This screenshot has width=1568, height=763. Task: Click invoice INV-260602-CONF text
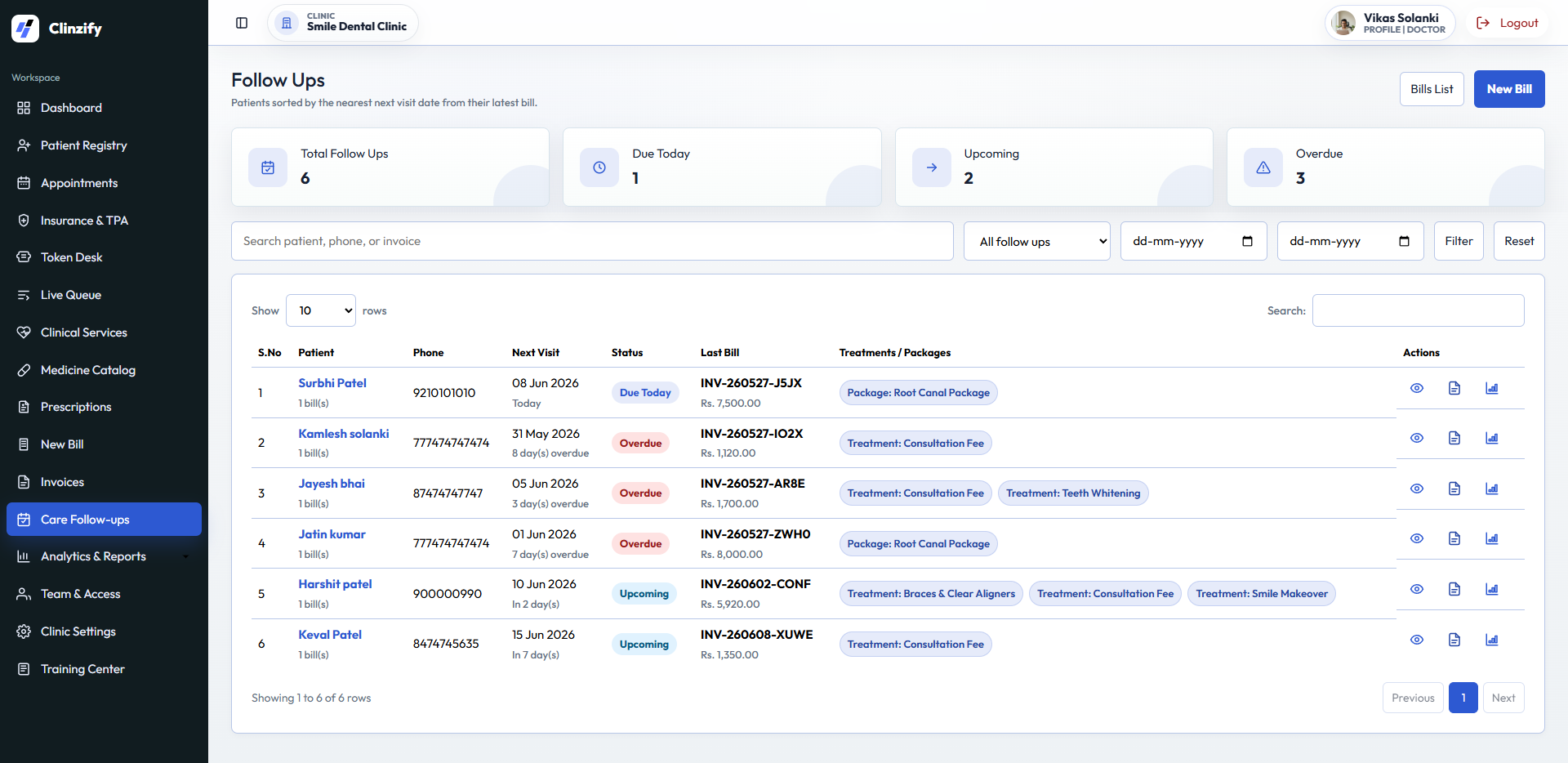(x=755, y=584)
